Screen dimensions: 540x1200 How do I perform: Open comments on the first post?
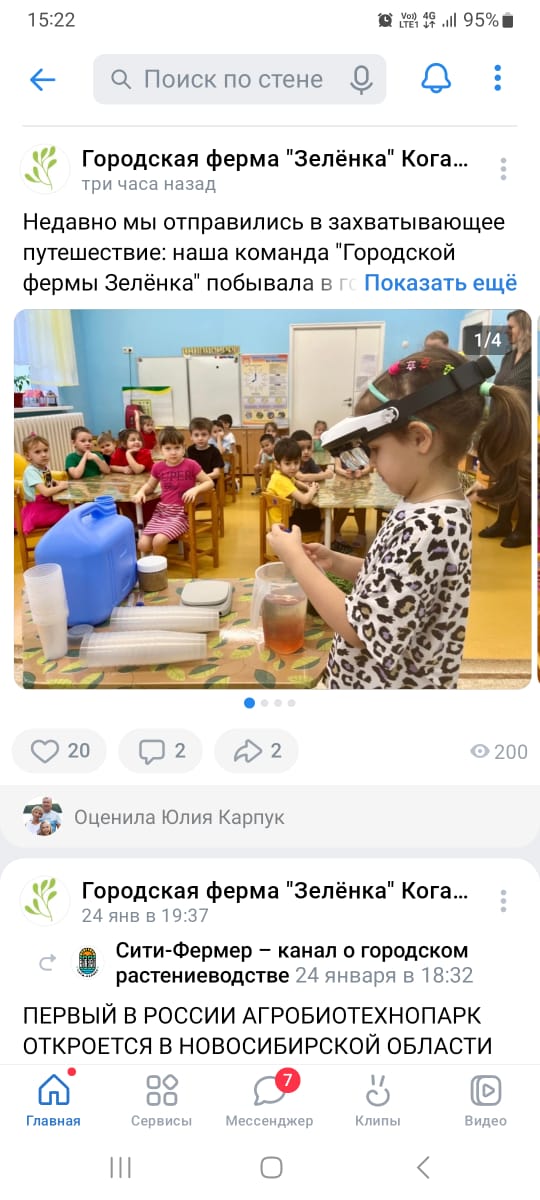pyautogui.click(x=160, y=751)
